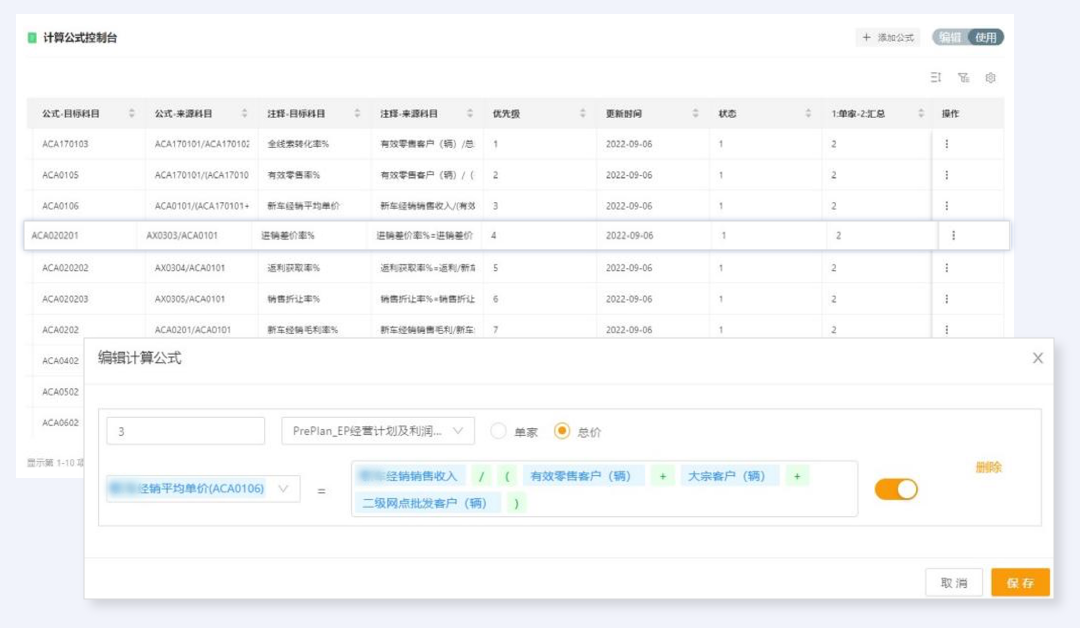
Task: Switch the 编辑/使用 mode toggle
Action: point(968,37)
